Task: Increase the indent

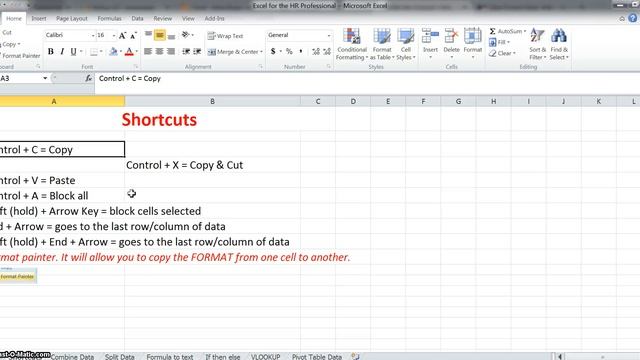Action: point(198,51)
